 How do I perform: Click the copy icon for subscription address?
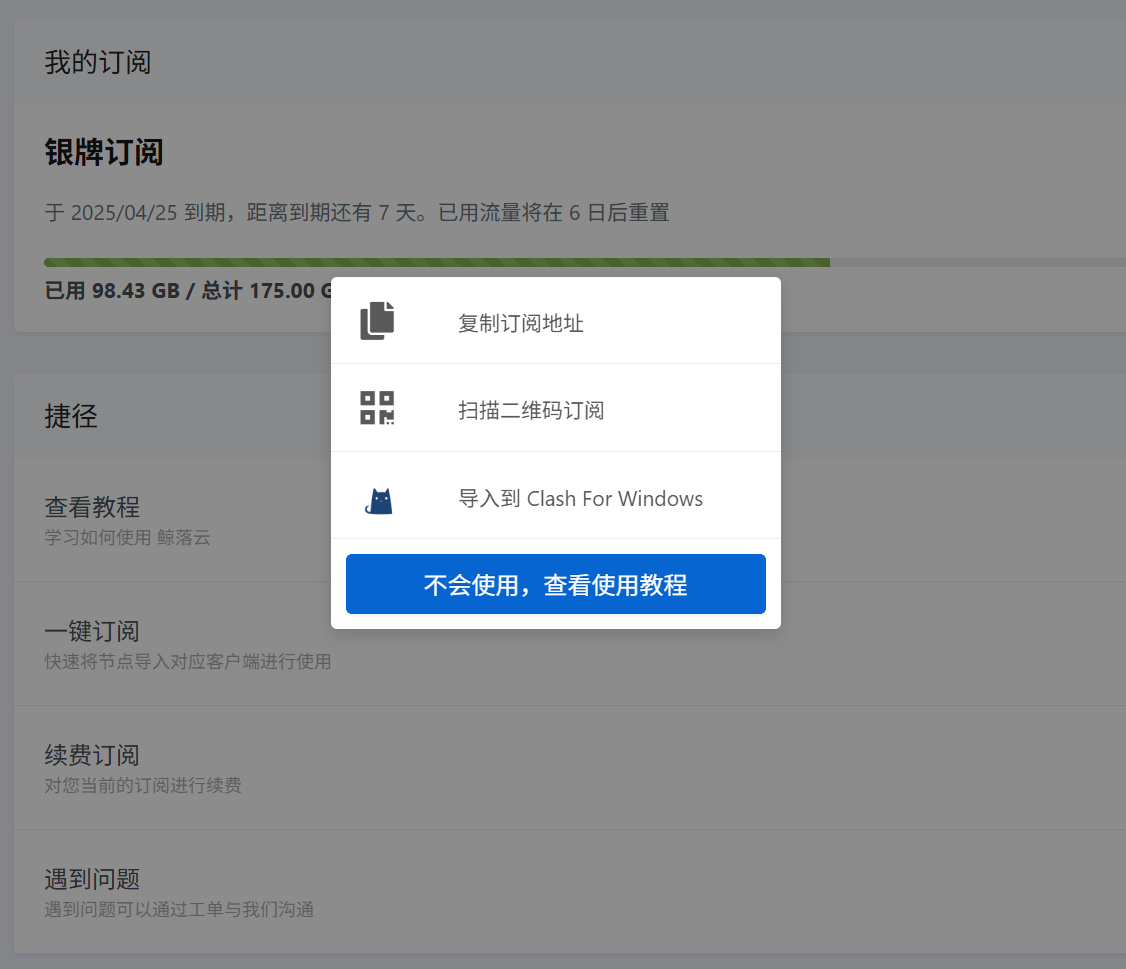point(377,321)
